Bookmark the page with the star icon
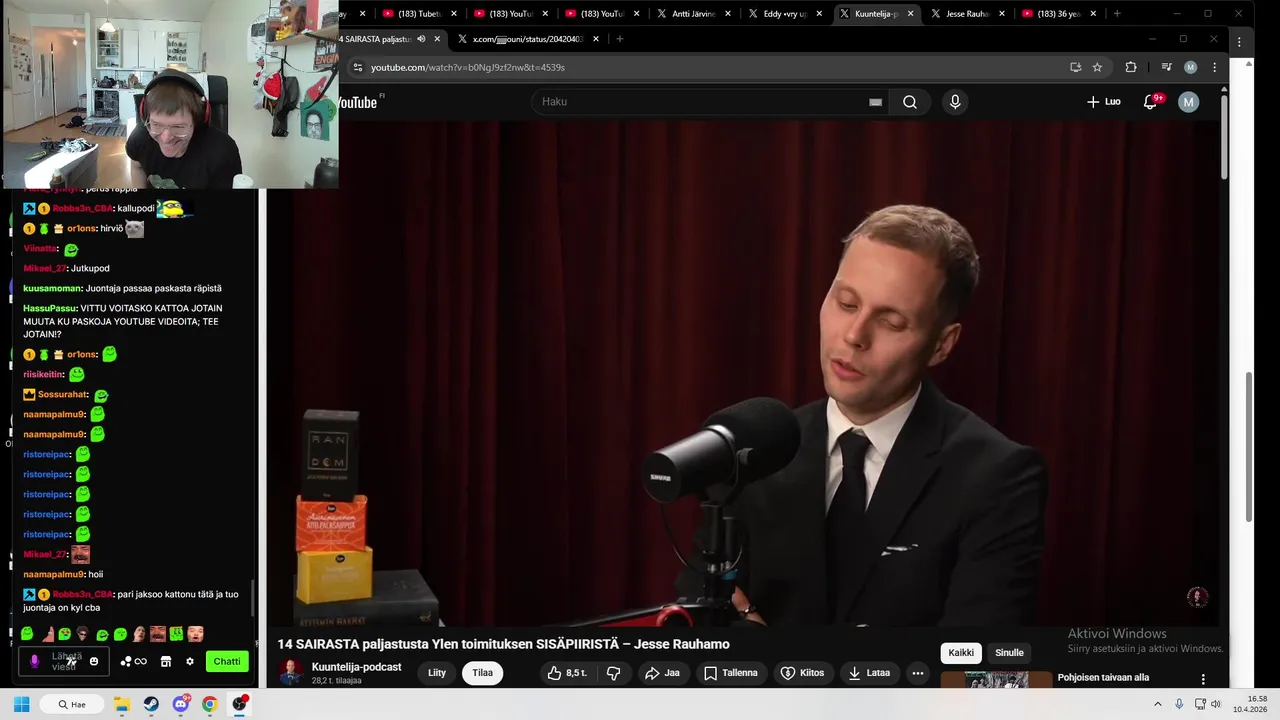 point(1097,67)
